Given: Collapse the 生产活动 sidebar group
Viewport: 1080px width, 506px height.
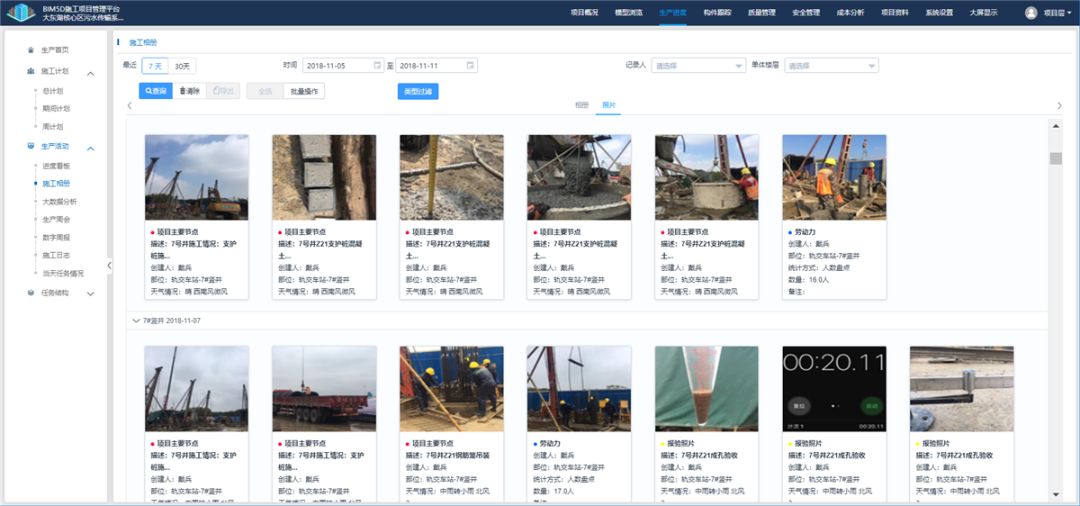Looking at the screenshot, I should tap(90, 148).
